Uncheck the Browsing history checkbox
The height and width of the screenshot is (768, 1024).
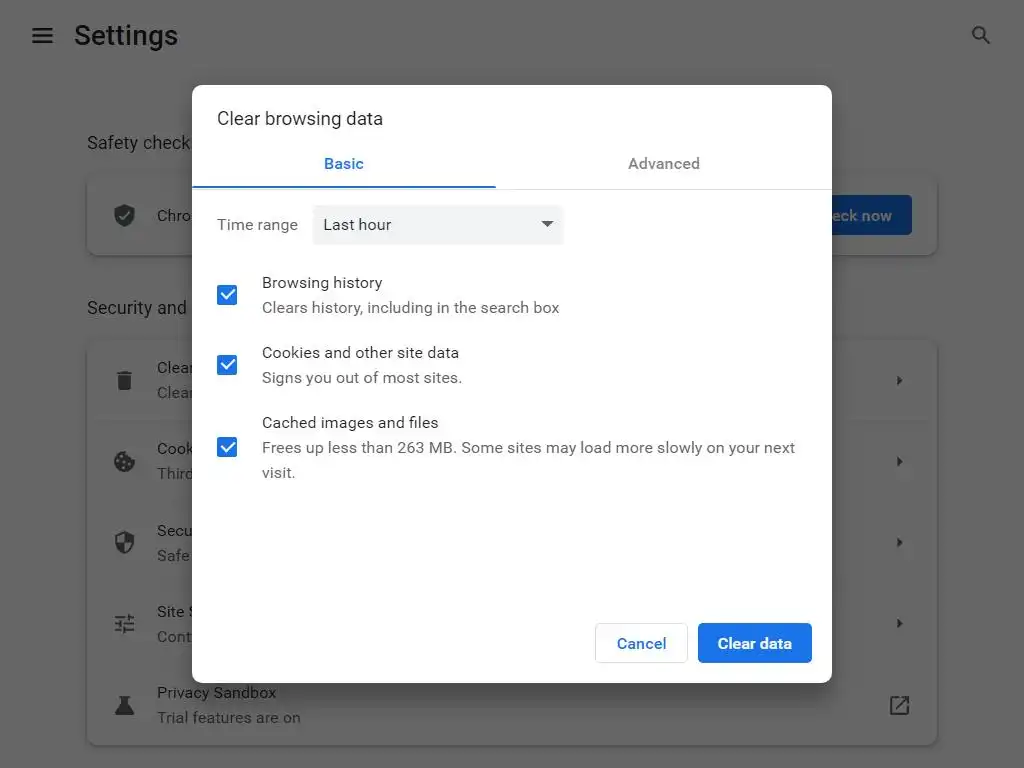pyautogui.click(x=227, y=294)
